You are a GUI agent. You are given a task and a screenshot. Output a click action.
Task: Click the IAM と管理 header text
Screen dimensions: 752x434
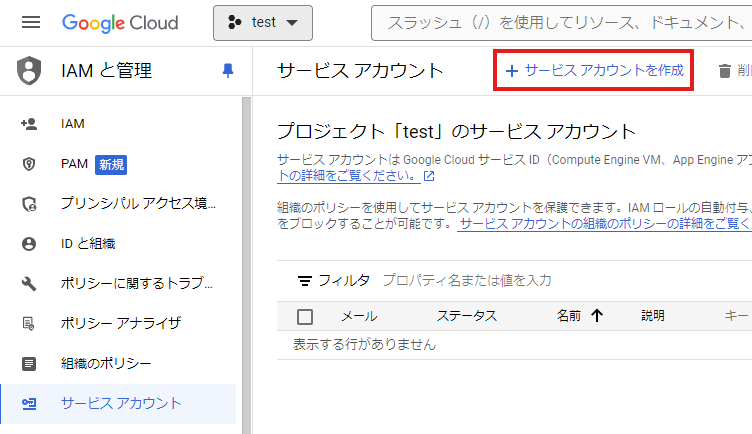pos(106,71)
